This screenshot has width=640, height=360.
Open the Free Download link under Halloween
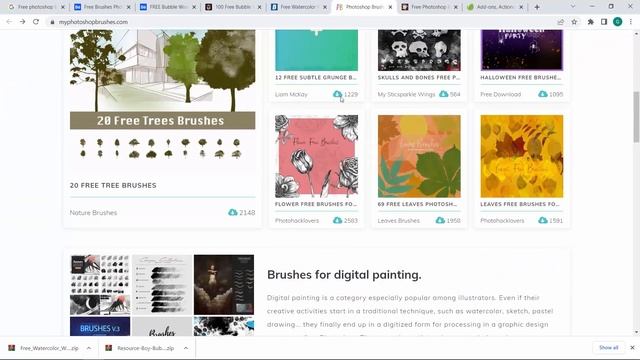[x=500, y=94]
